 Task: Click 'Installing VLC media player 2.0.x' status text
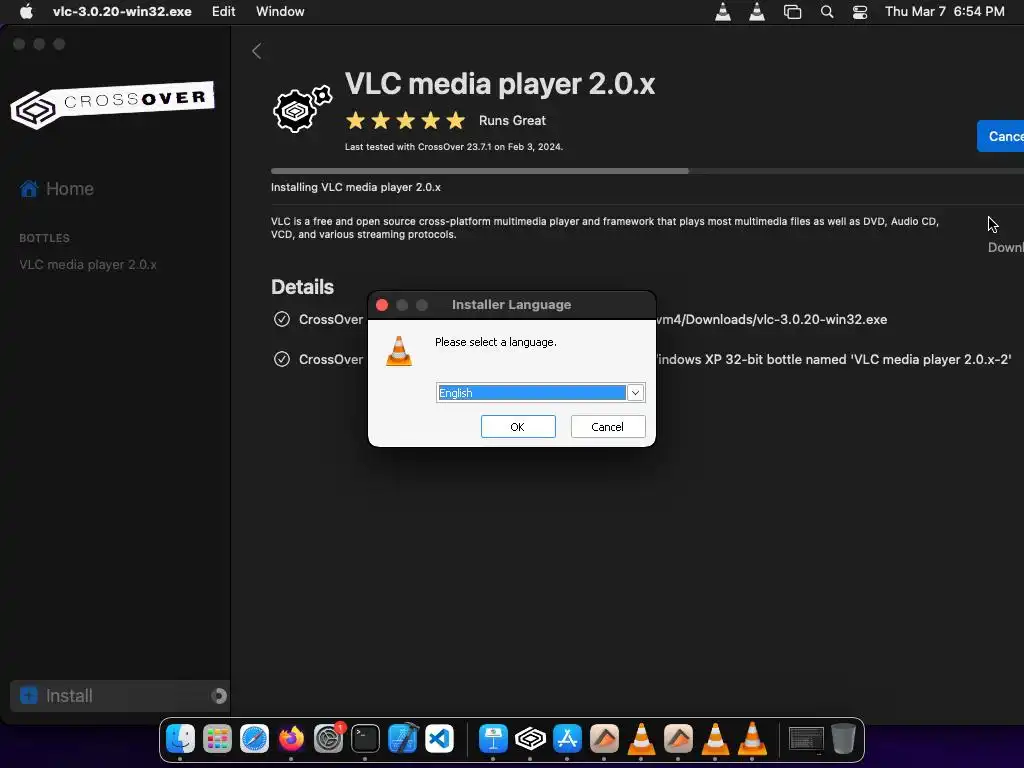pos(356,187)
